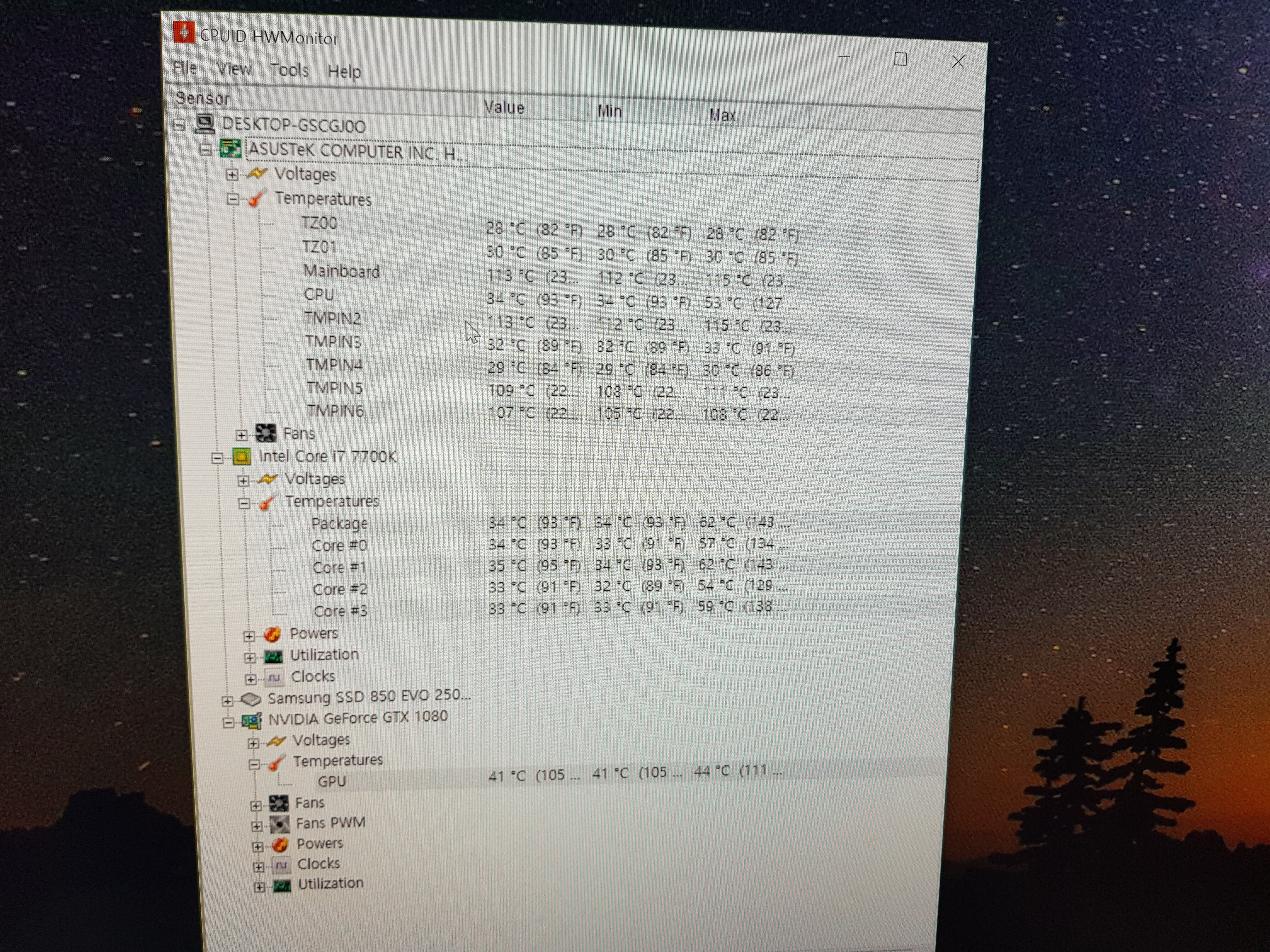Collapse the Intel Core i7 7700K node
The height and width of the screenshot is (952, 1270).
coord(217,457)
